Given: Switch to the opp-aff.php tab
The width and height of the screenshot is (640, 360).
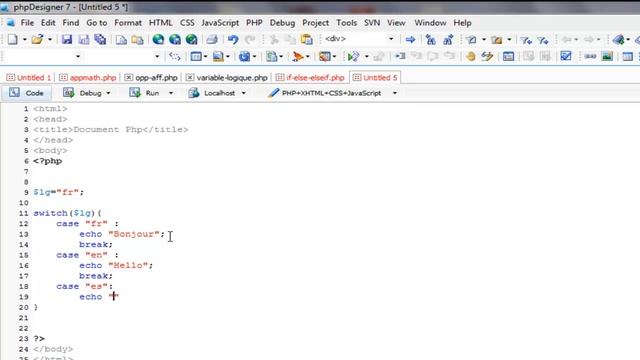Looking at the screenshot, I should pos(151,78).
